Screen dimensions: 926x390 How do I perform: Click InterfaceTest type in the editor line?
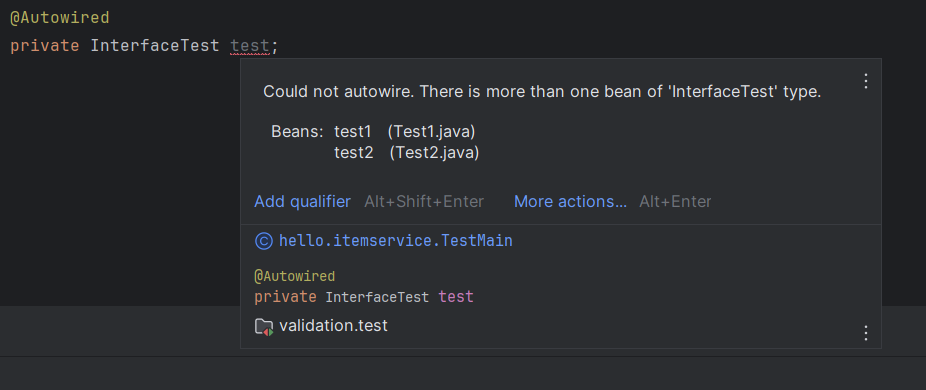[155, 46]
